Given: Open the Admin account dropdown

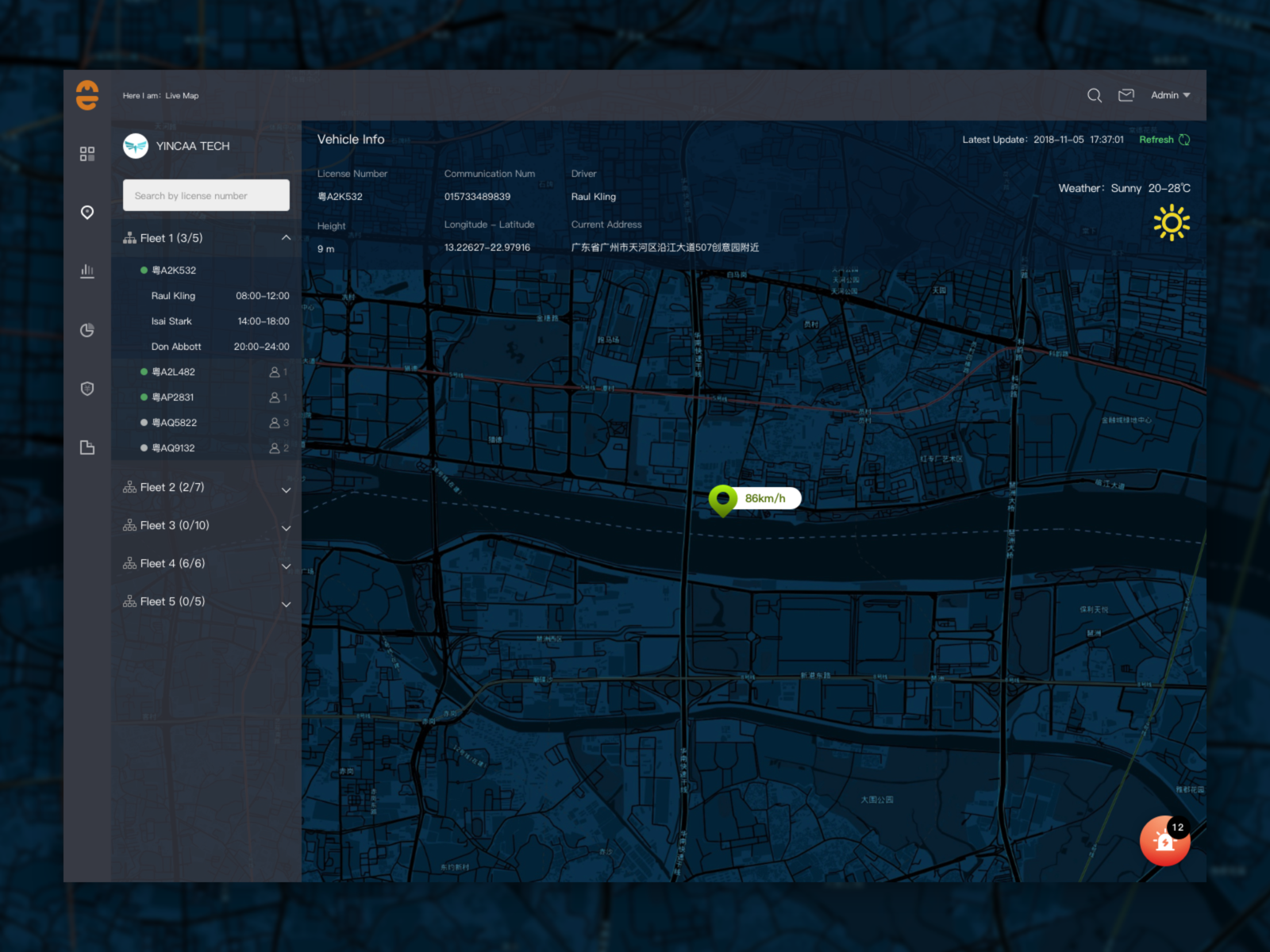Looking at the screenshot, I should tap(1170, 95).
